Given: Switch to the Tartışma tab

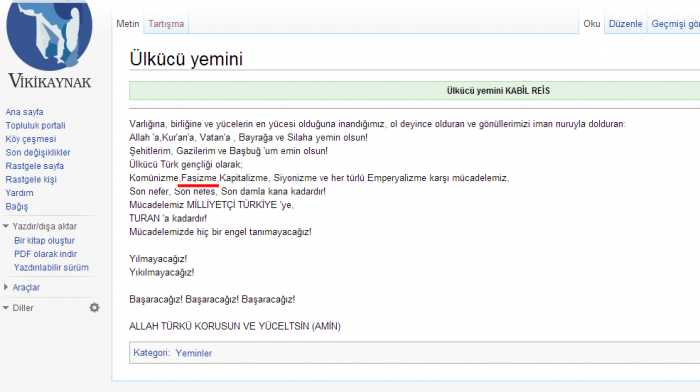Looking at the screenshot, I should (x=166, y=24).
